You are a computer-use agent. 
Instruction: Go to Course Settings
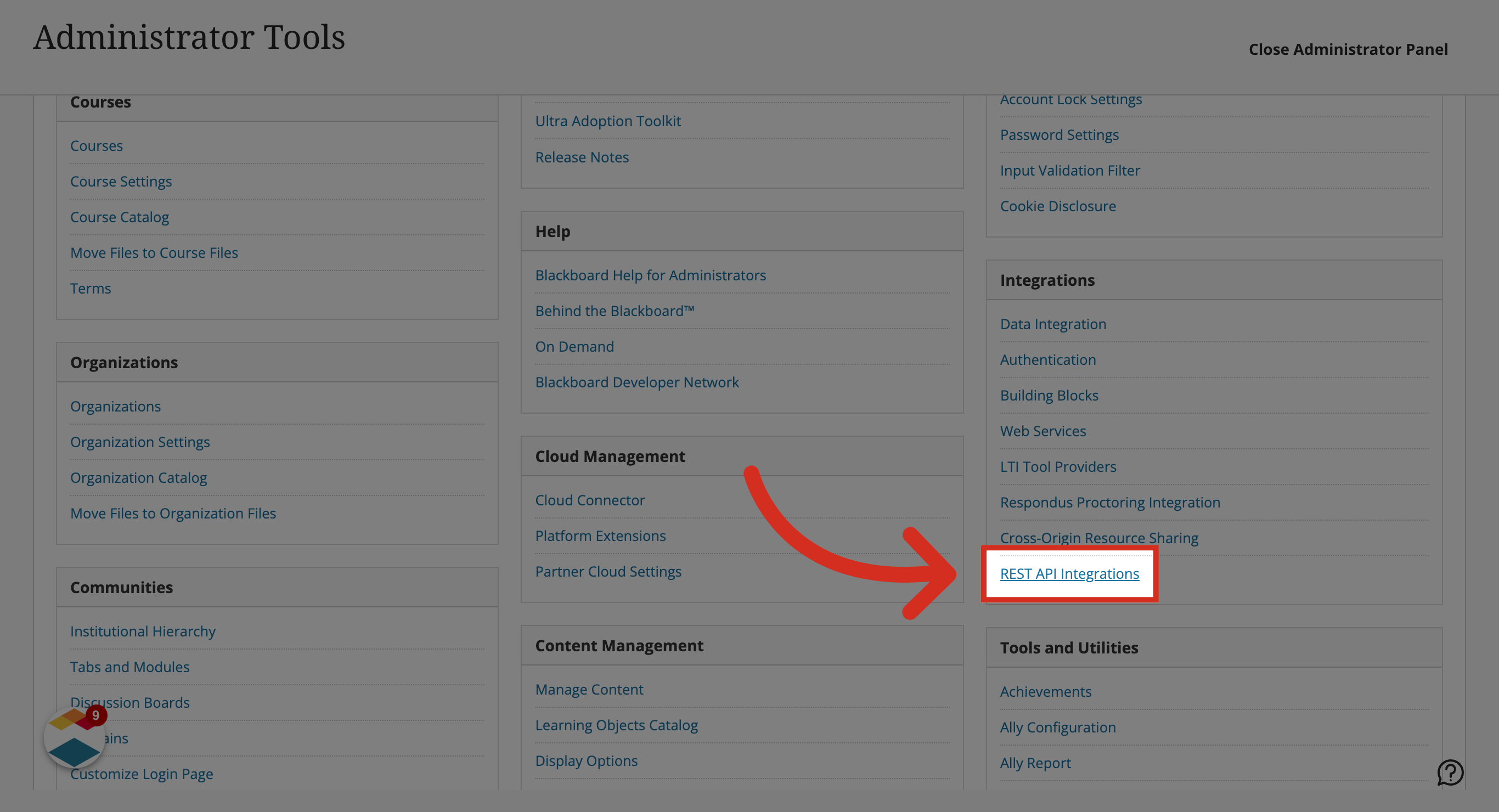(x=121, y=181)
